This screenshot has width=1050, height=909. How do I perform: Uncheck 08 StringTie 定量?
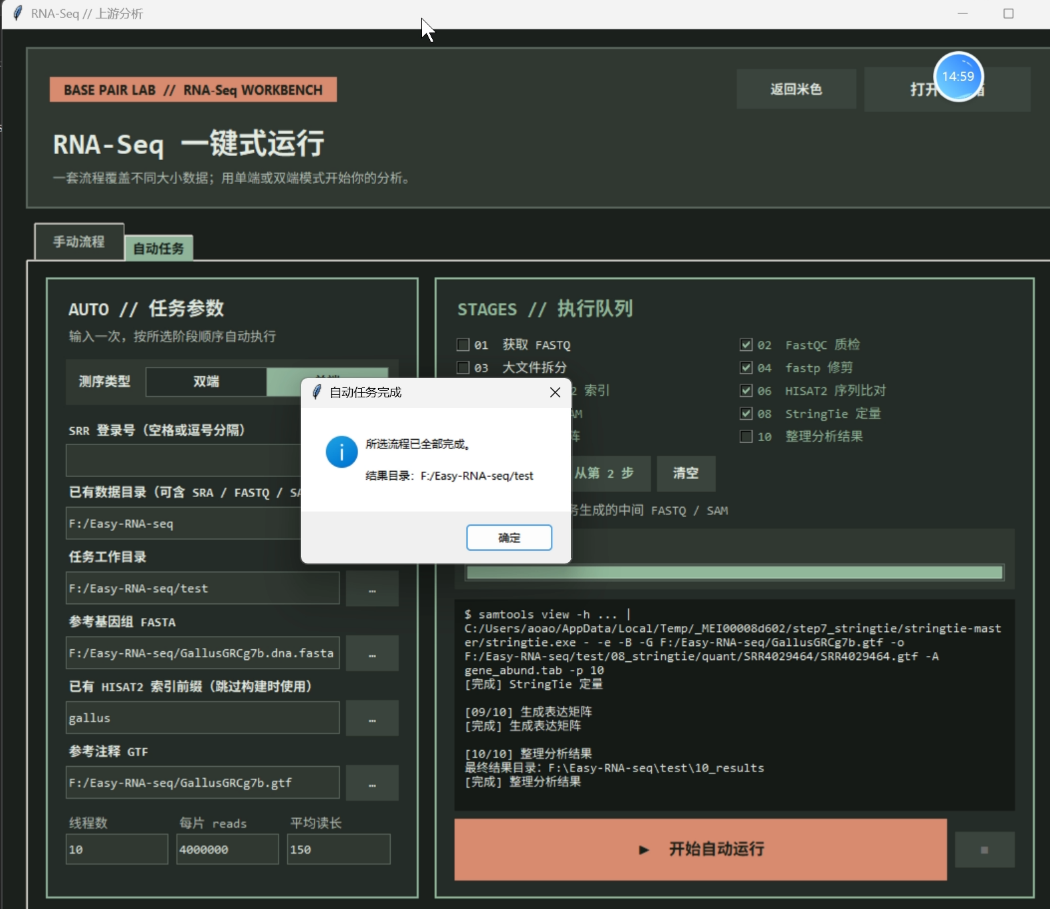[x=746, y=413]
